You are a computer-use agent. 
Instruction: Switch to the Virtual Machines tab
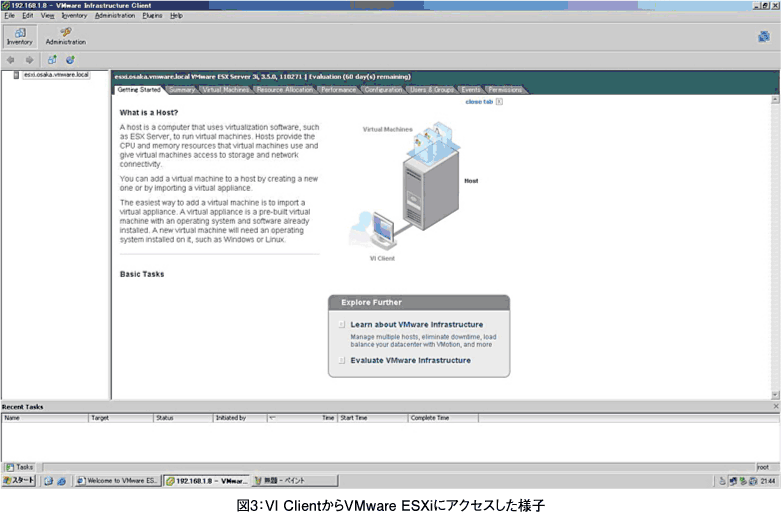226,90
